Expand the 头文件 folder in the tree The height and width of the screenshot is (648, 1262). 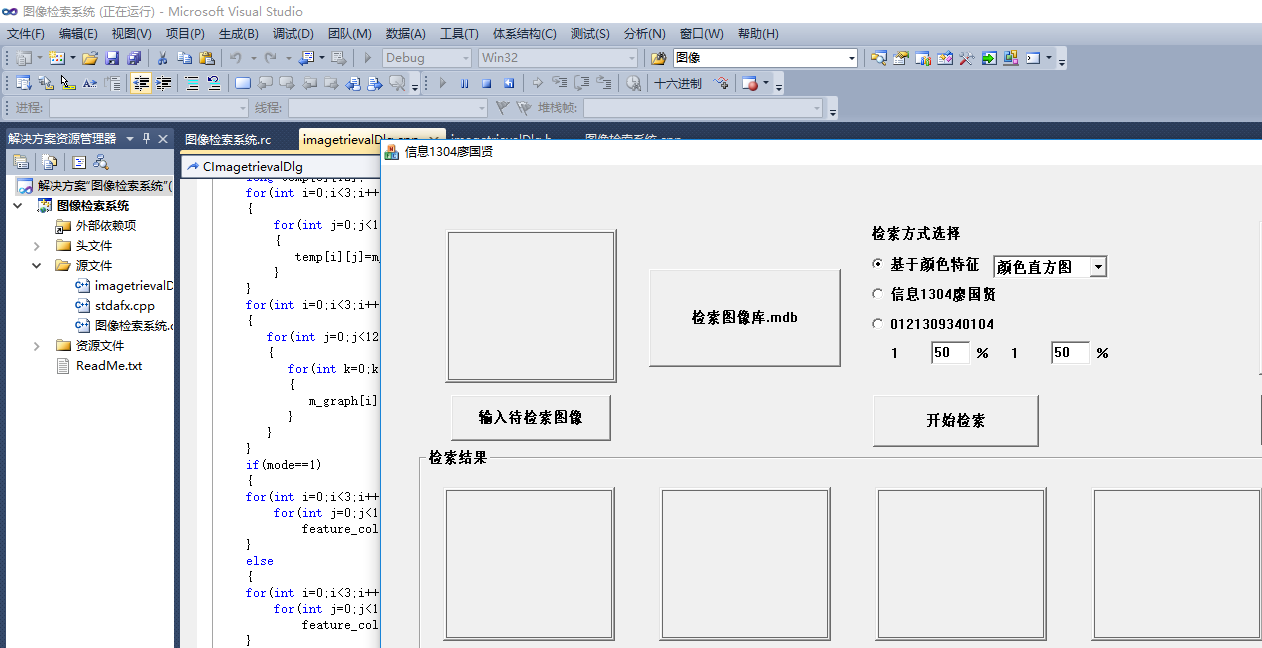tap(37, 246)
